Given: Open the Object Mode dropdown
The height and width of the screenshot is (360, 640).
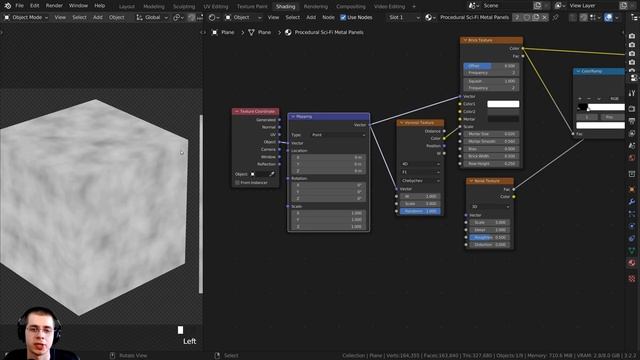Looking at the screenshot, I should click(26, 18).
